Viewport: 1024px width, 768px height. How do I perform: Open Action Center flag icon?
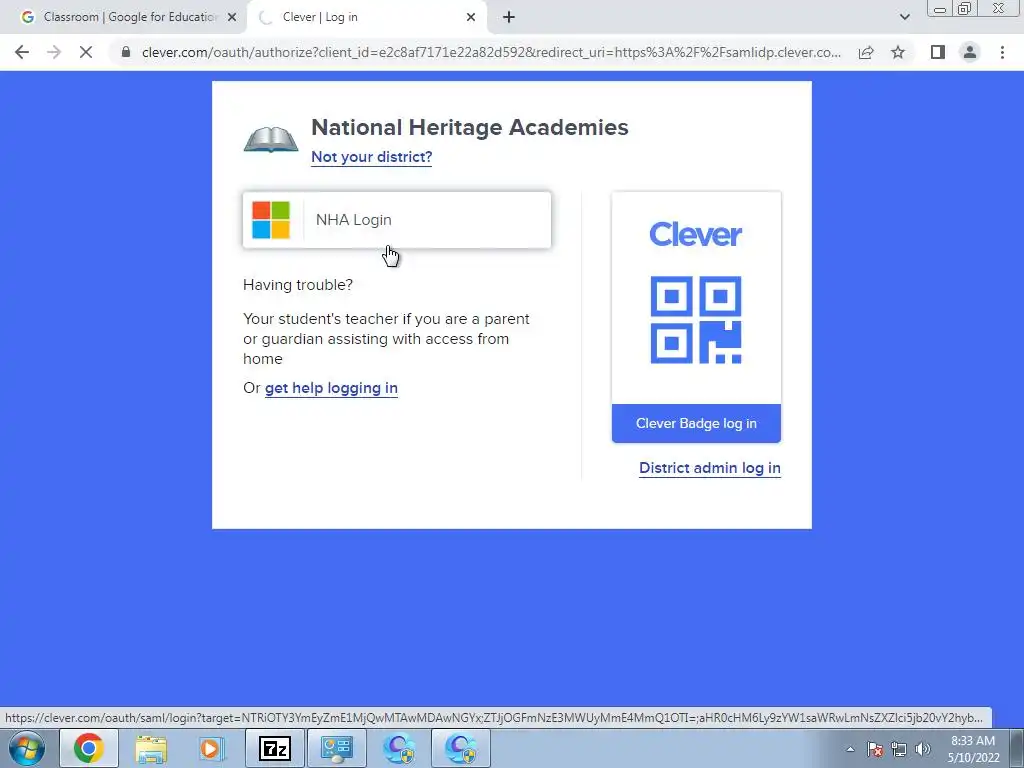pyautogui.click(x=875, y=749)
